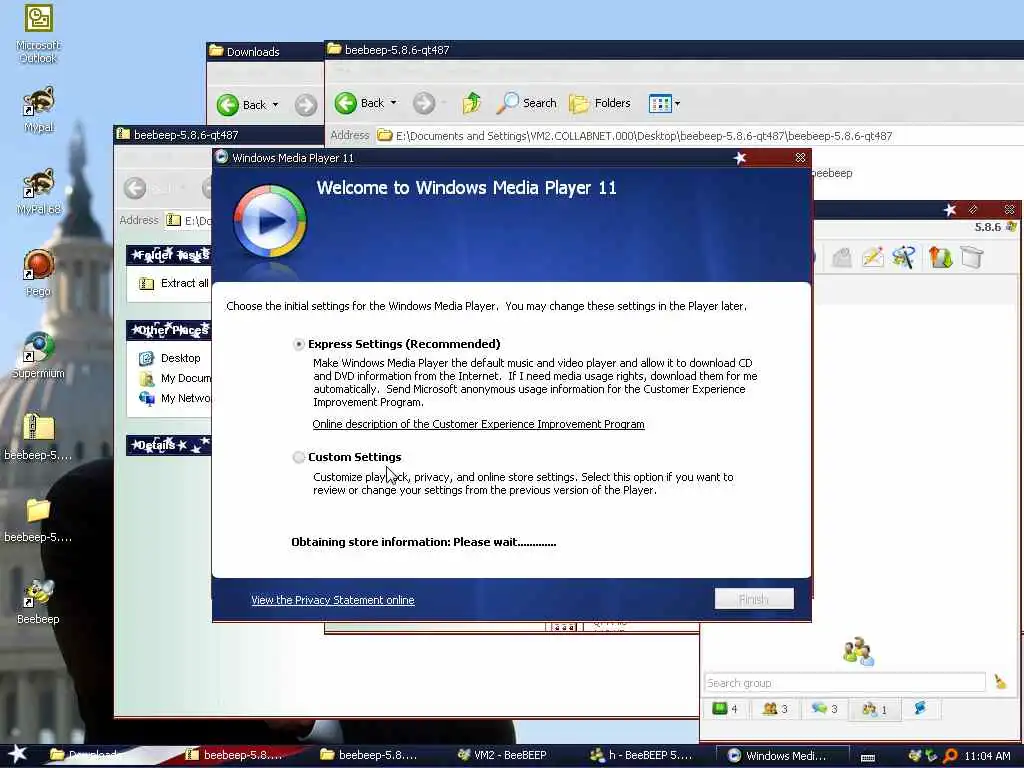
Task: Click the on-screen keyboard tray icon
Action: [868, 758]
